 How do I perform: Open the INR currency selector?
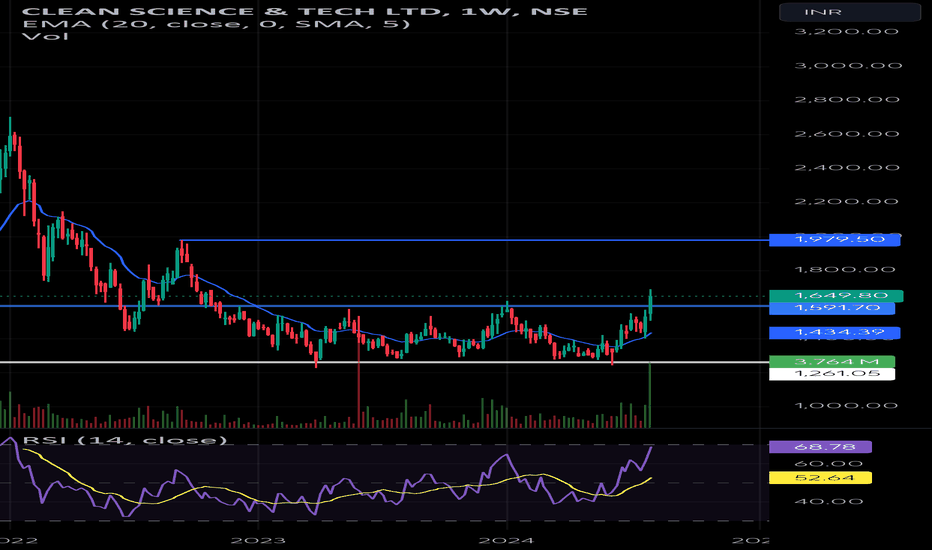(850, 12)
